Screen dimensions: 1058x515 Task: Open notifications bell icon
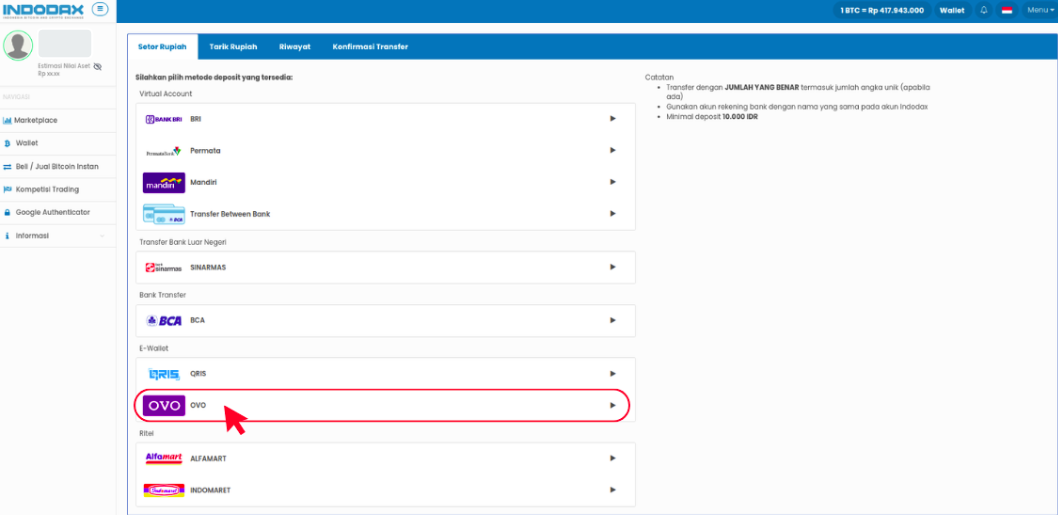984,11
